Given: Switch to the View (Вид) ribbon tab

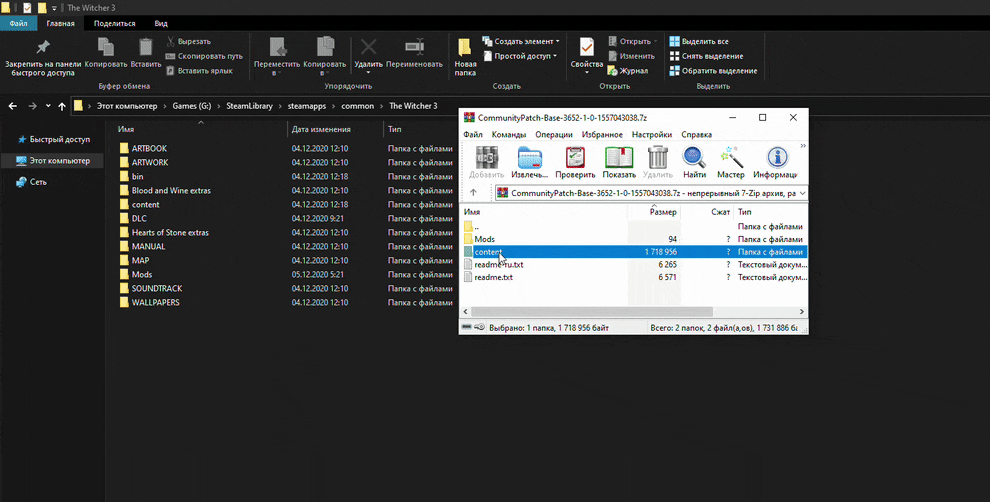Looking at the screenshot, I should [161, 23].
